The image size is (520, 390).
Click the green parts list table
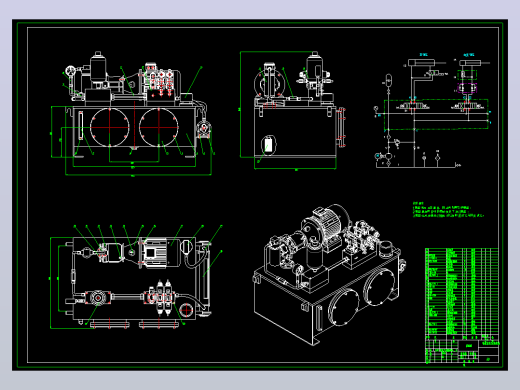(462, 291)
